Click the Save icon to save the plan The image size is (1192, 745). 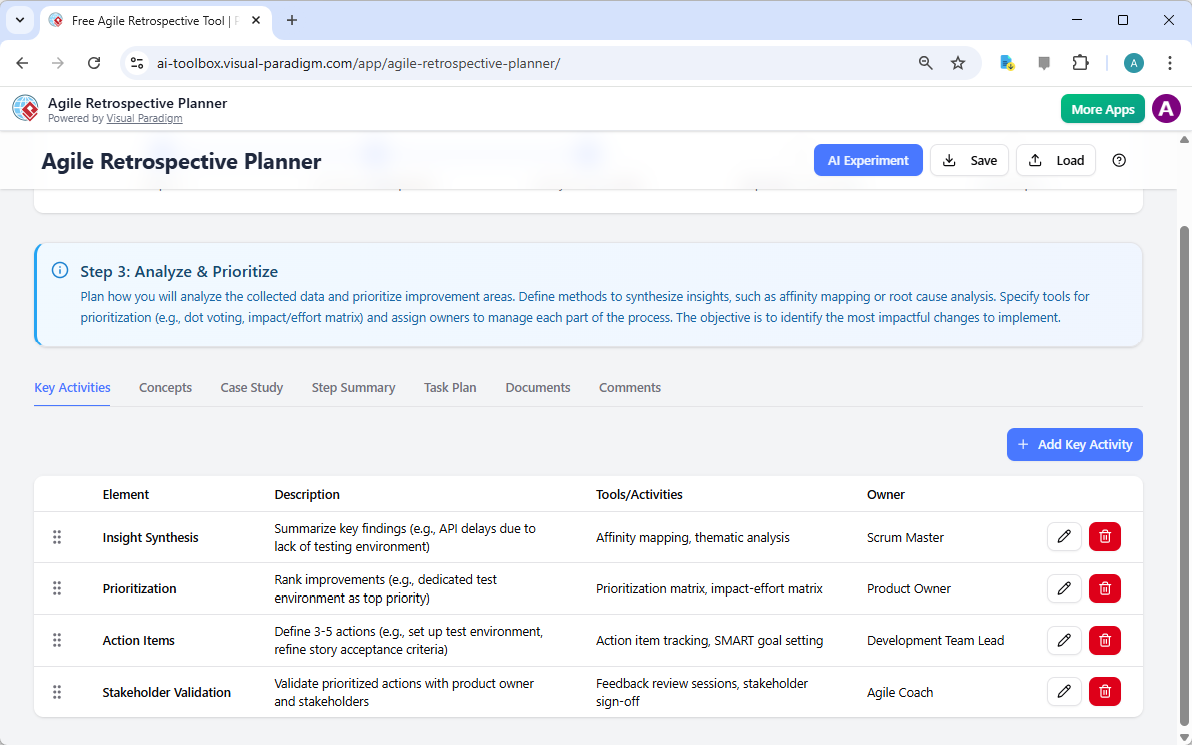968,160
